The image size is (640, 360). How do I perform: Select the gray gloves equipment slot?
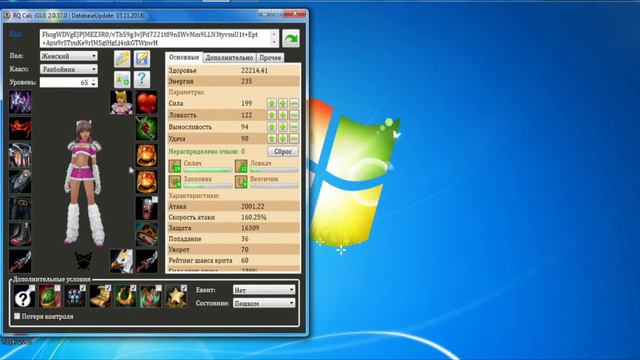20,182
